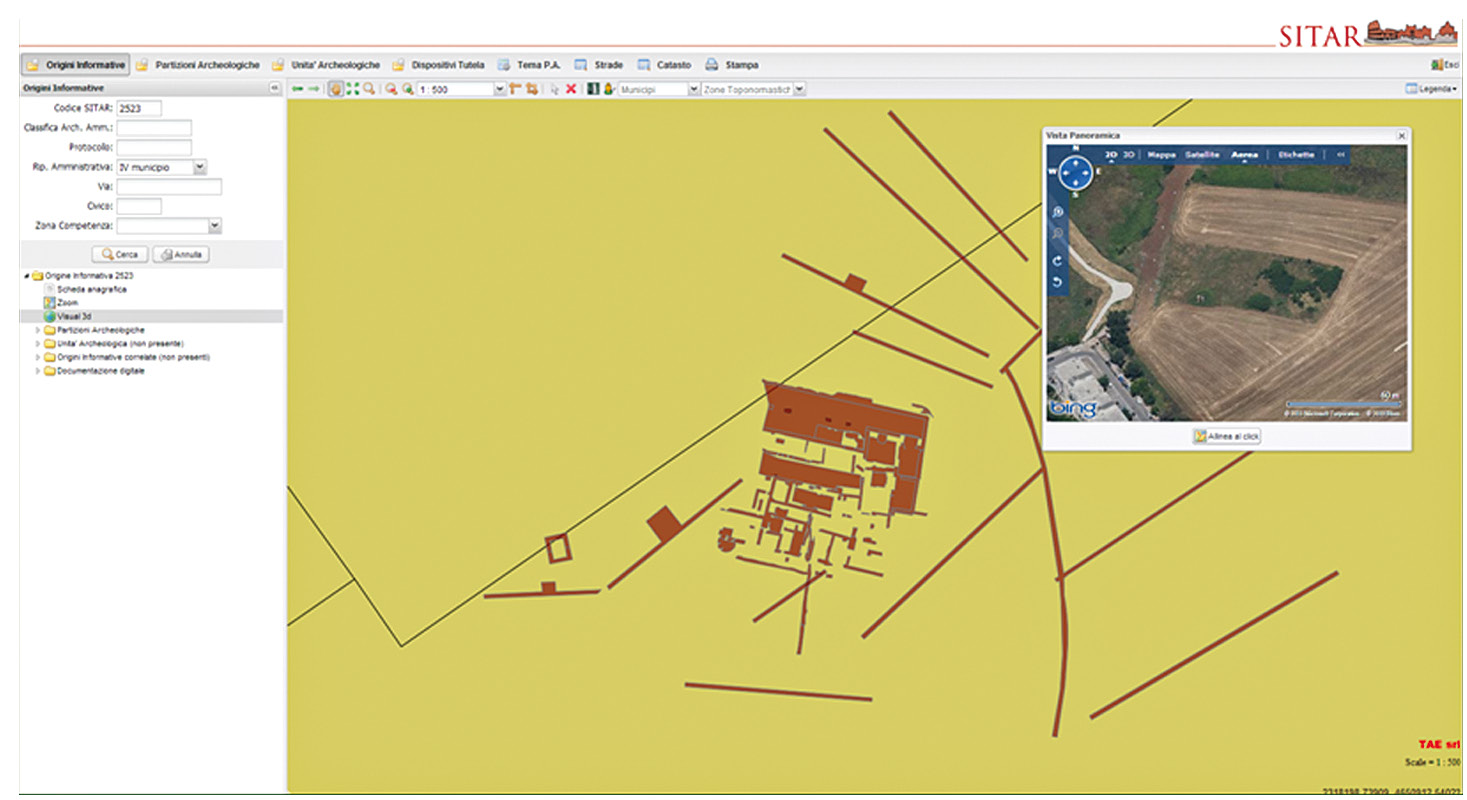This screenshot has width=1467, height=800.
Task: Open the Strade tab
Action: point(598,64)
